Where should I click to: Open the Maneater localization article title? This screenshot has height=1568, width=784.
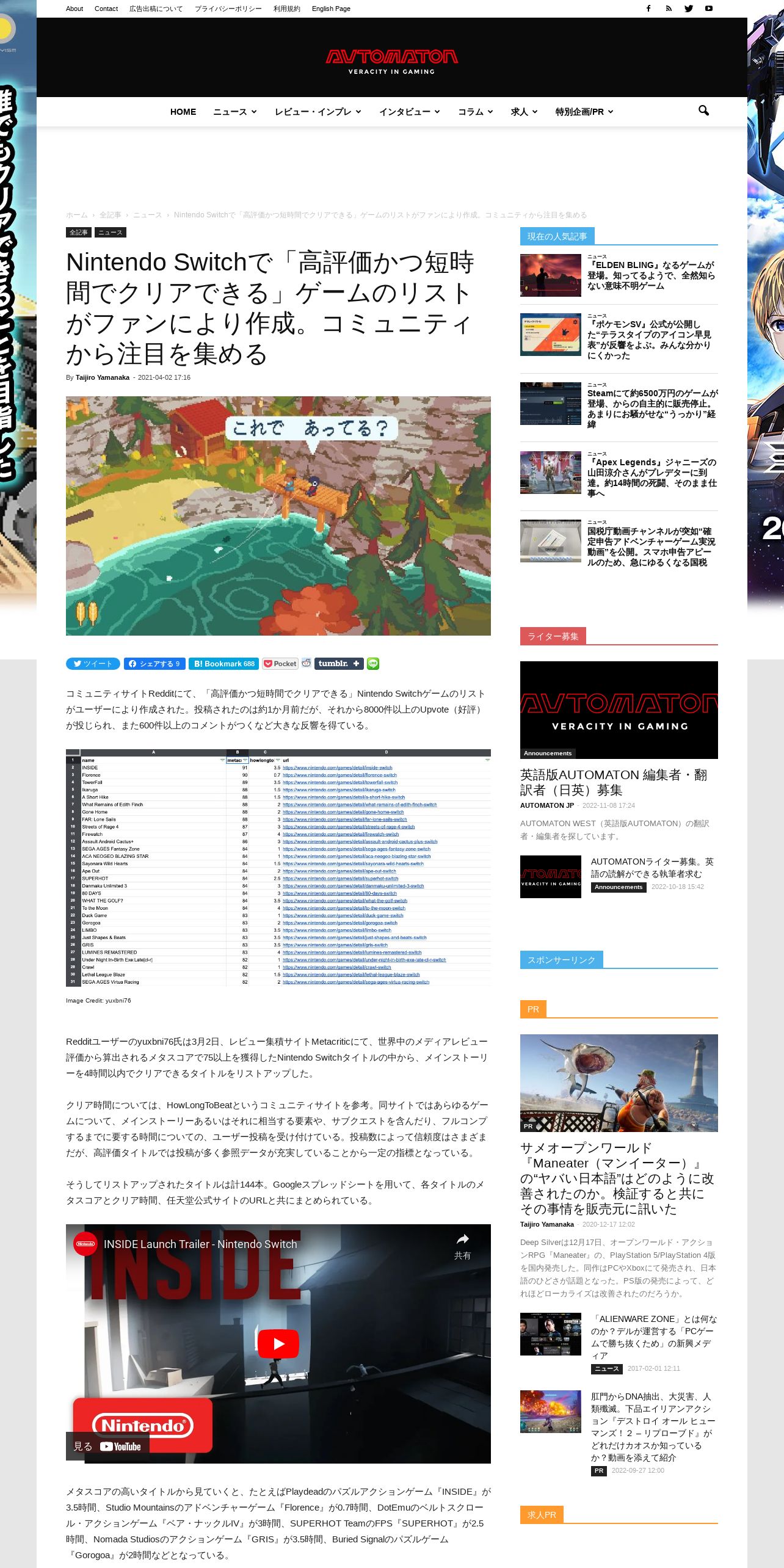click(617, 1178)
